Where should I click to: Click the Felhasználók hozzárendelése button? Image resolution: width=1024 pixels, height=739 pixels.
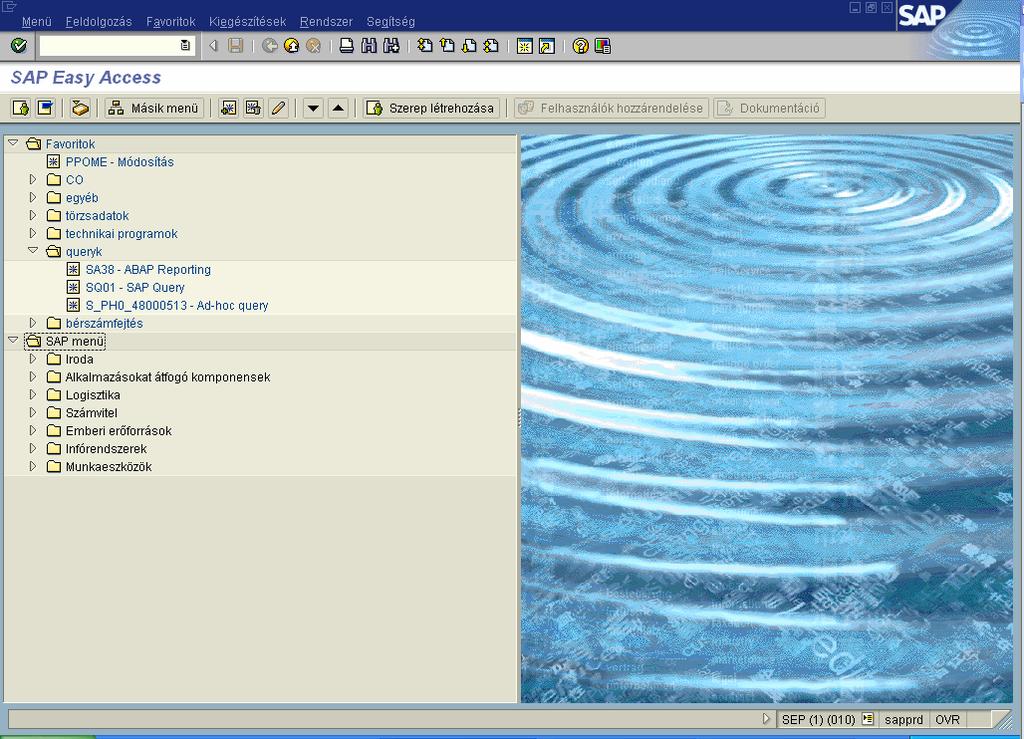tap(611, 108)
